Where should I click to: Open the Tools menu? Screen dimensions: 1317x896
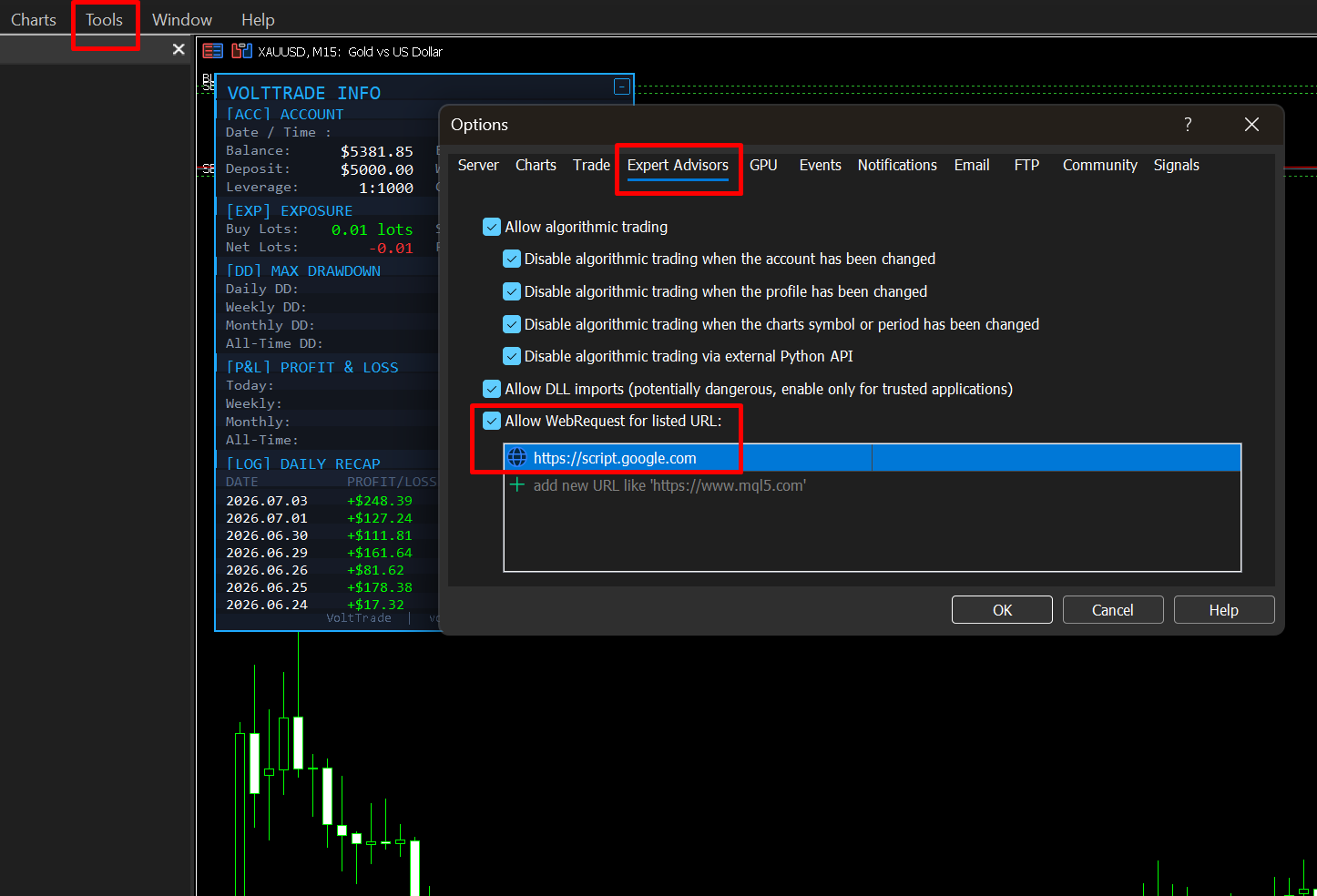(104, 19)
